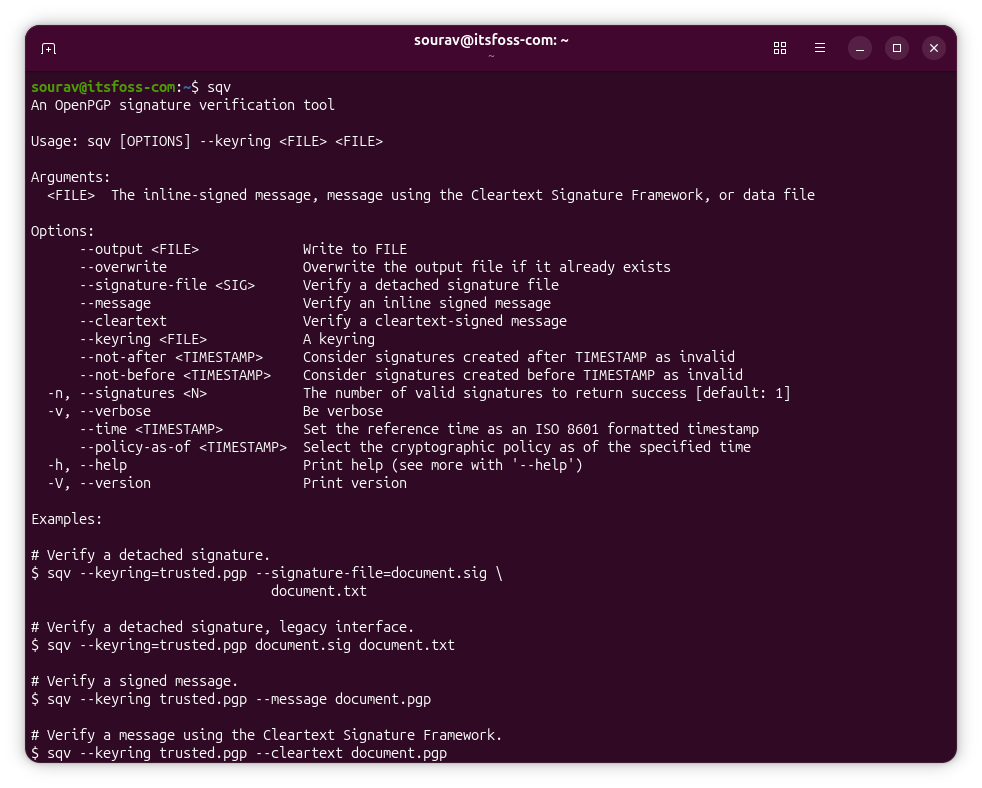Click the --signature-file <SIG> option

pyautogui.click(x=167, y=285)
